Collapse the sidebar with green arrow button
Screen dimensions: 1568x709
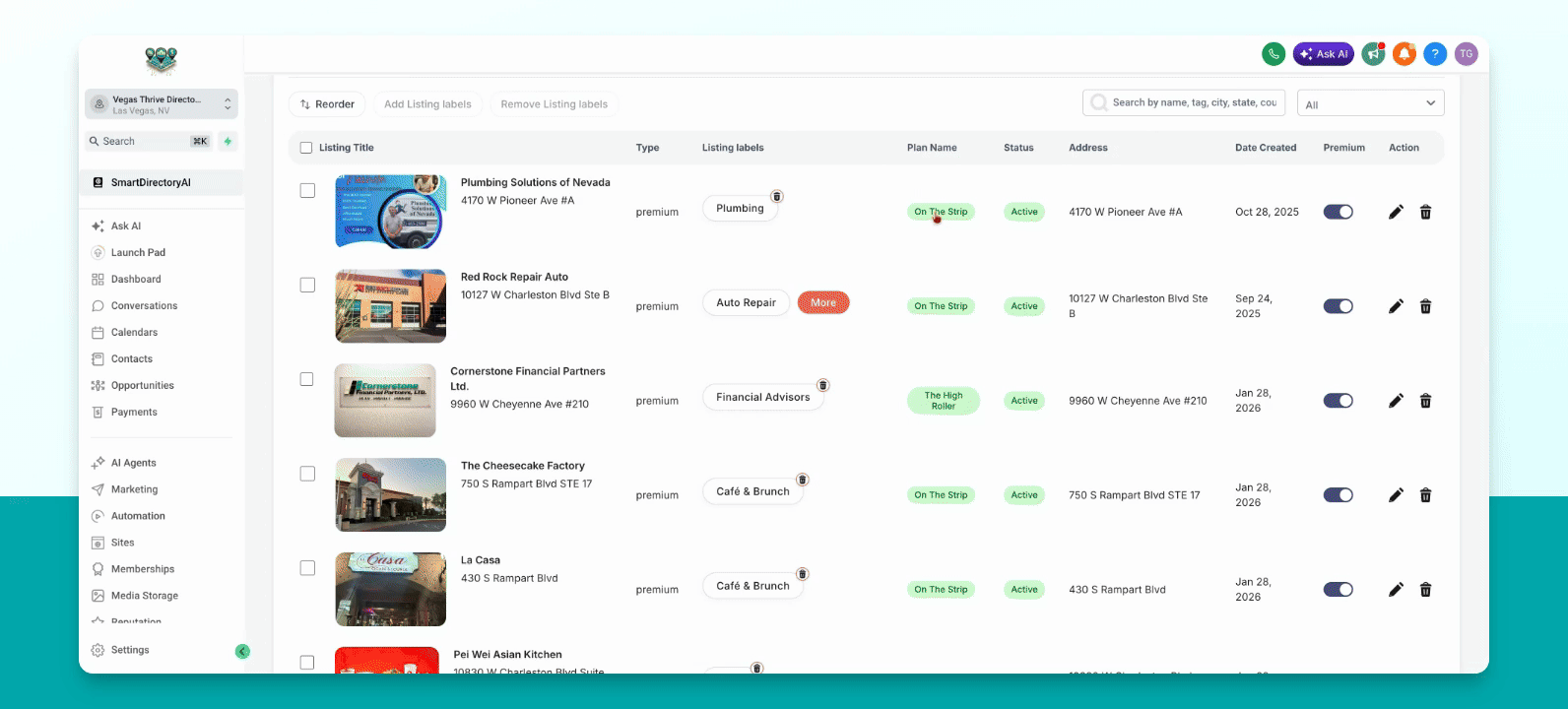(242, 651)
